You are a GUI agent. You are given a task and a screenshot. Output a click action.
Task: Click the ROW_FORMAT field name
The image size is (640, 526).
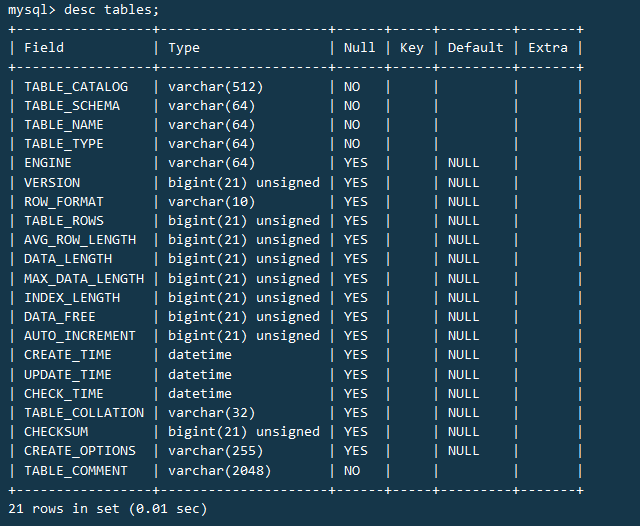[x=64, y=202]
